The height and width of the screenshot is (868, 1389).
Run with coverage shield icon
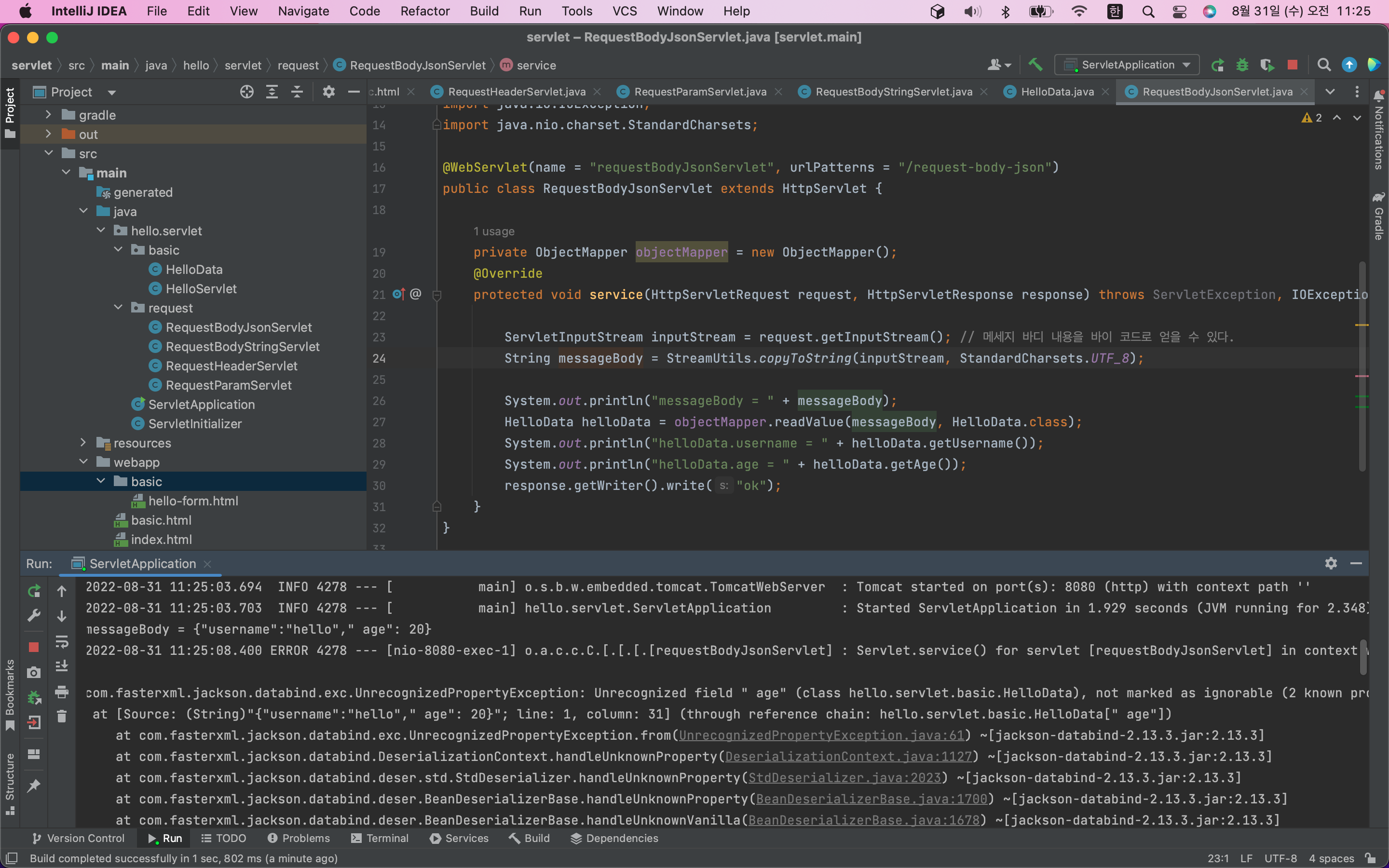click(x=1267, y=65)
